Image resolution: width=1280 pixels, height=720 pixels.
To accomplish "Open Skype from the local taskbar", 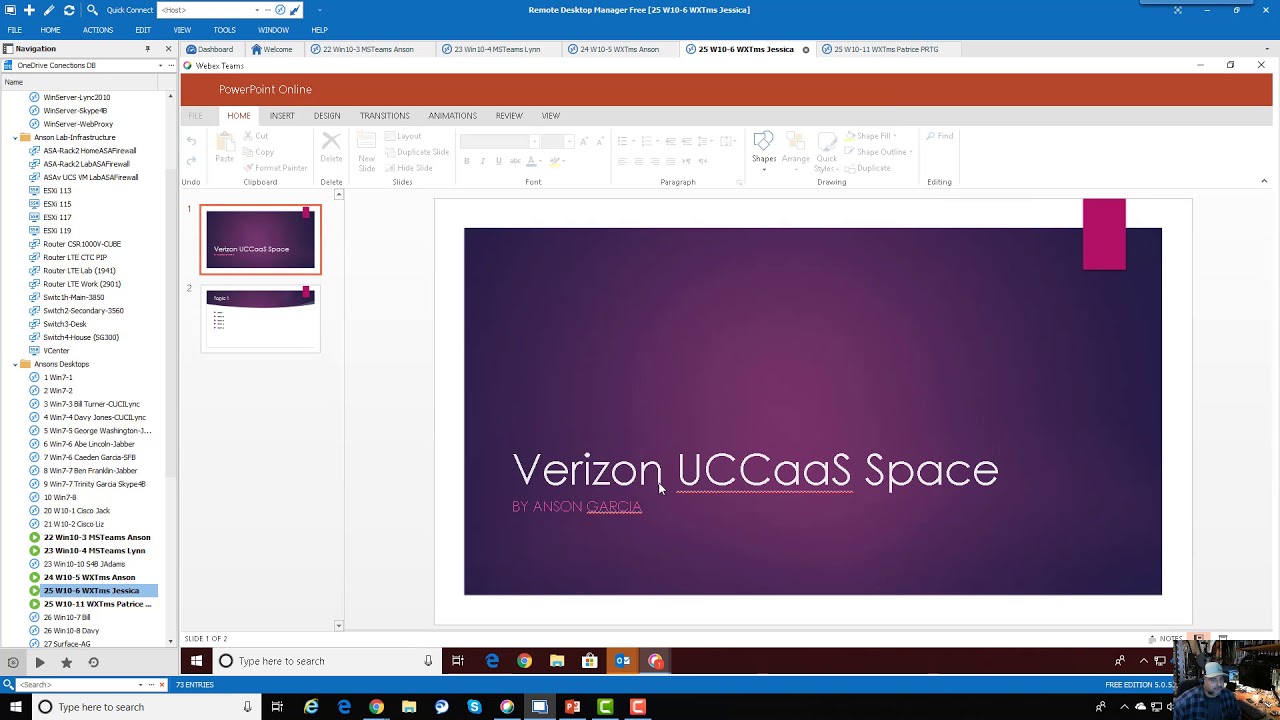I will 474,707.
